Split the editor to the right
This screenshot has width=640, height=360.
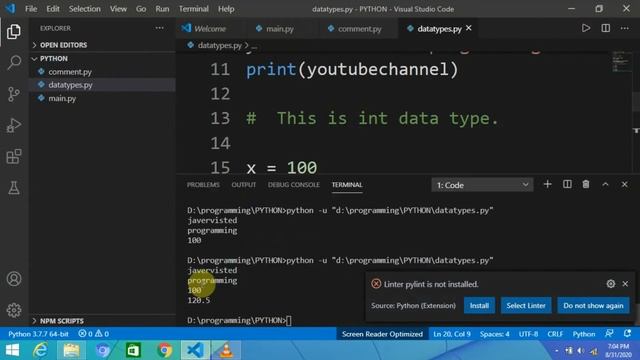click(x=606, y=28)
